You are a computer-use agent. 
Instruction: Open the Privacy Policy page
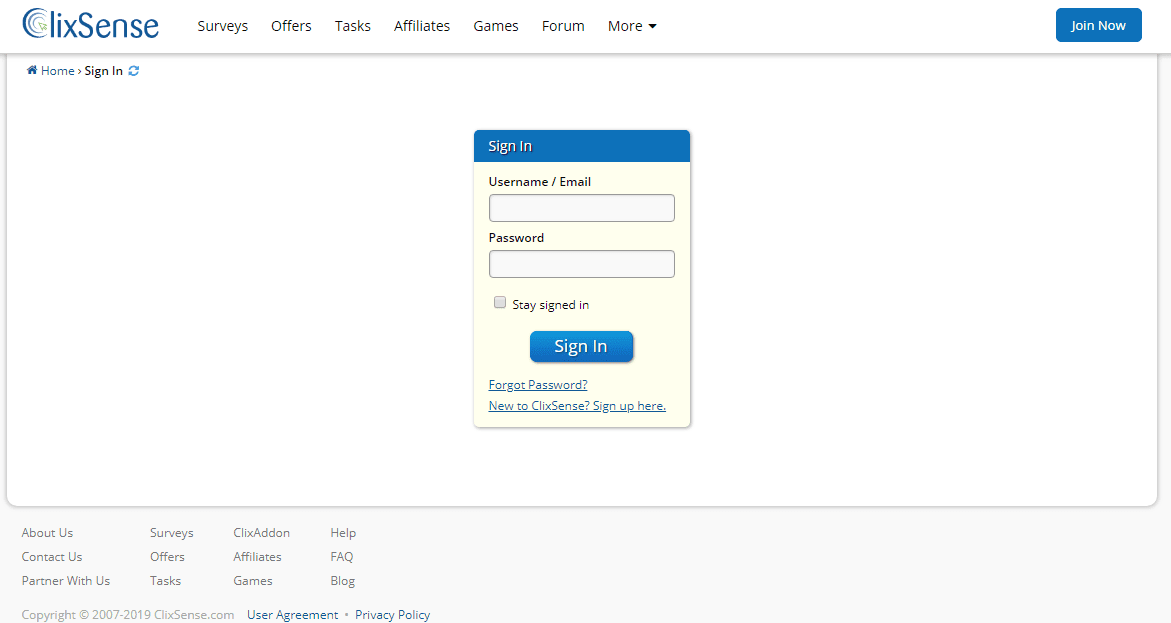point(392,614)
